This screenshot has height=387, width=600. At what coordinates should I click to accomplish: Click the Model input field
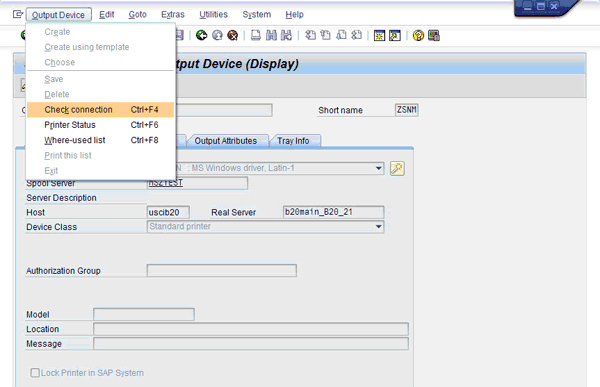point(144,314)
